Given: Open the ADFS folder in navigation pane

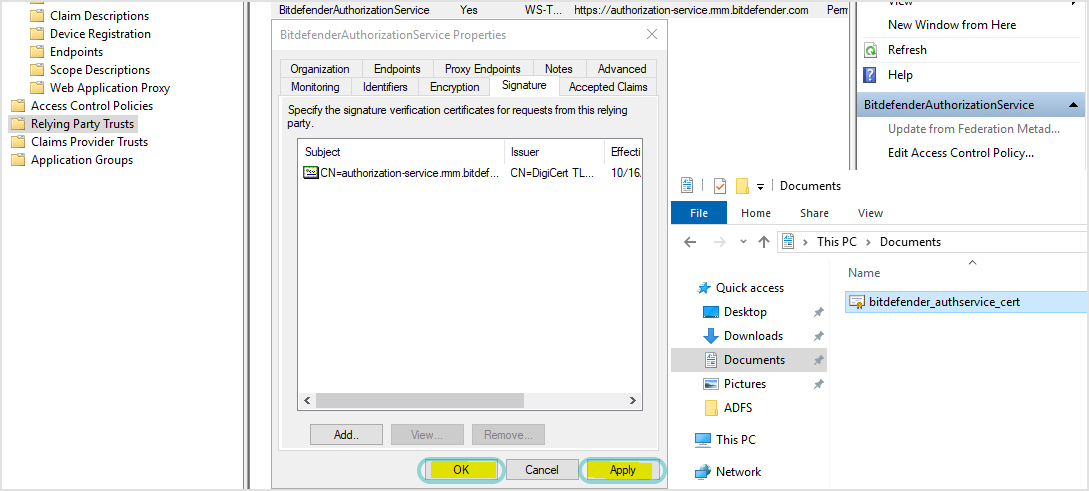Looking at the screenshot, I should coord(738,408).
